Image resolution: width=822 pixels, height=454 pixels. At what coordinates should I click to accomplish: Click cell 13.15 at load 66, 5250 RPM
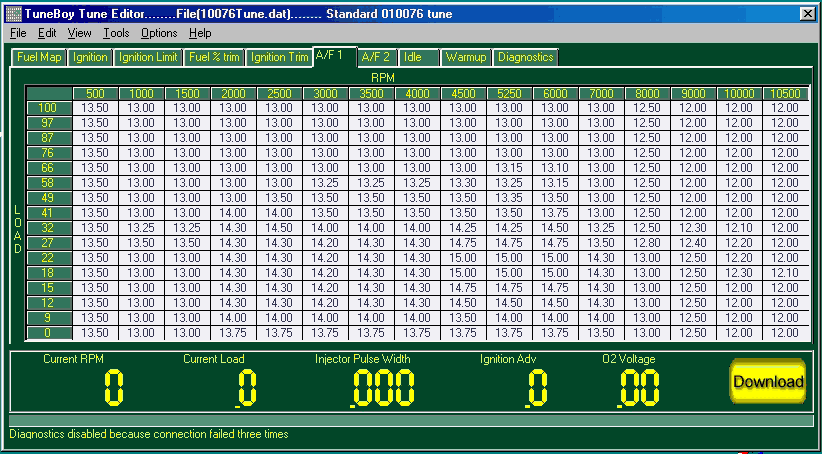(509, 168)
